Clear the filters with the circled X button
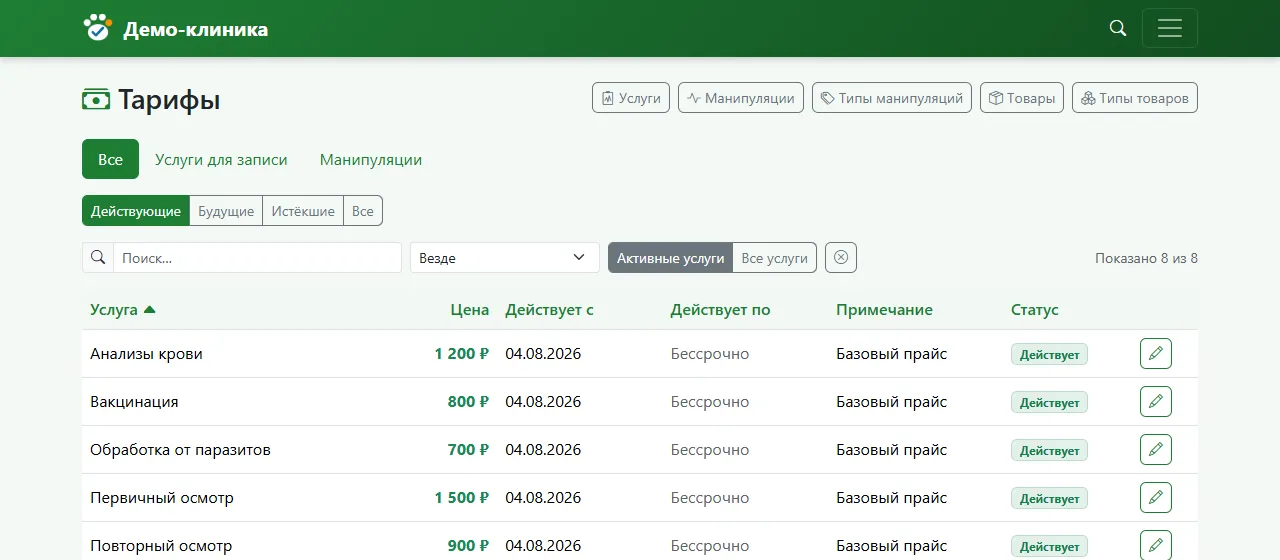 [x=841, y=257]
